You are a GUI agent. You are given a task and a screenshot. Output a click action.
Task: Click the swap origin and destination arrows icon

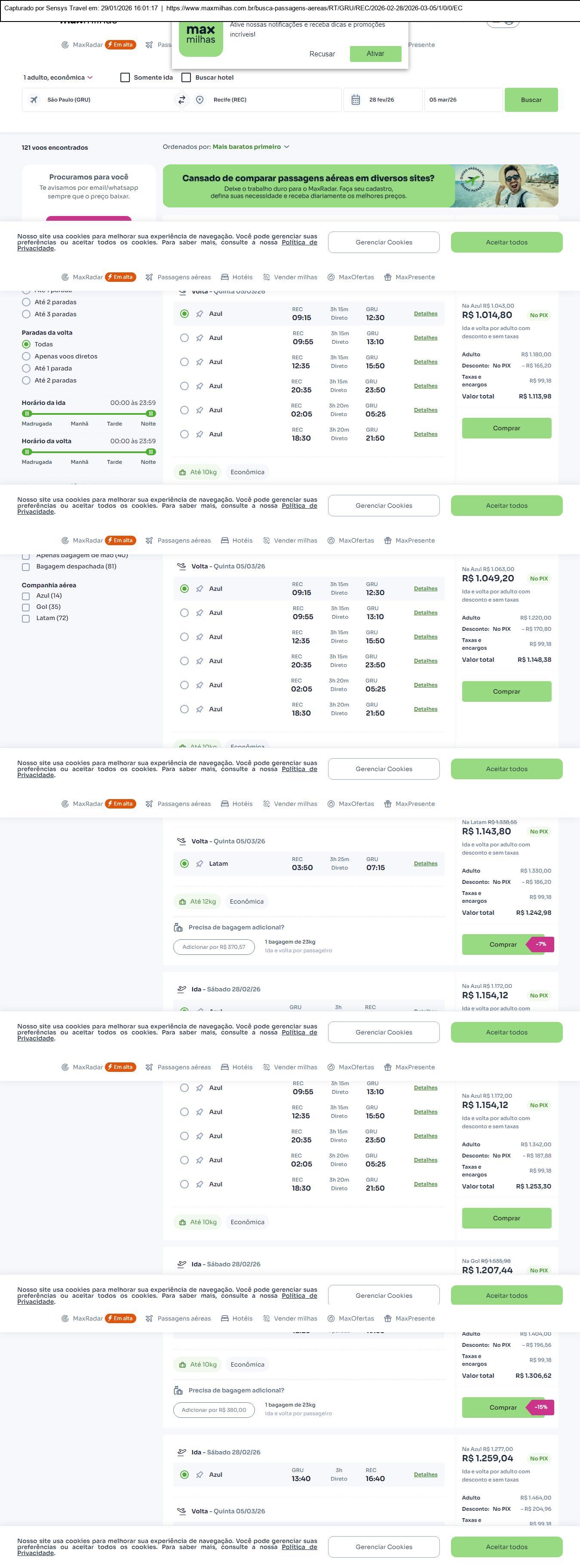181,100
